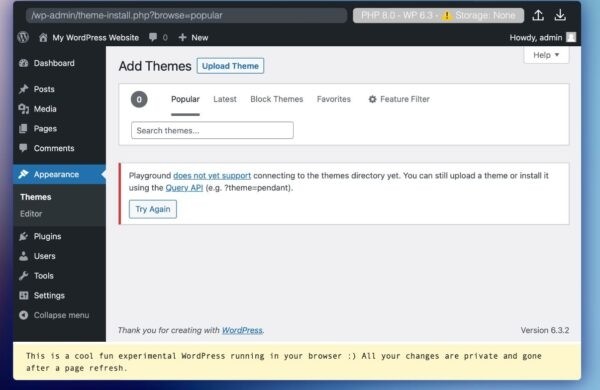Click the Users person icon
600x390 pixels.
click(23, 256)
